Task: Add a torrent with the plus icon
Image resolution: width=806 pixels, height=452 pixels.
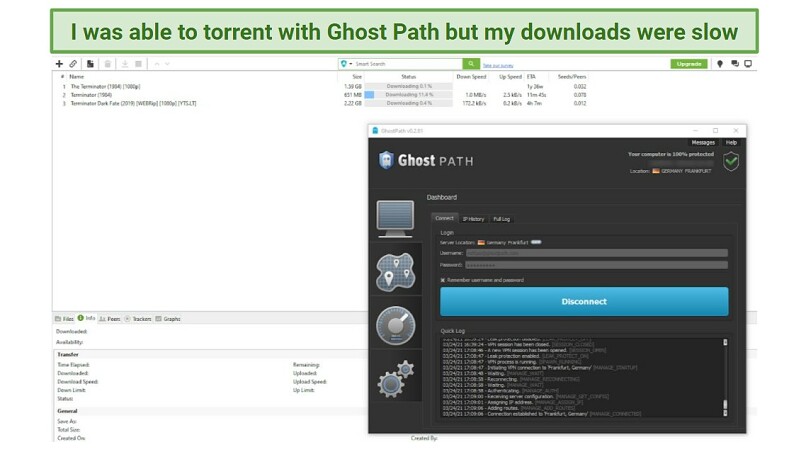Action: [x=59, y=64]
